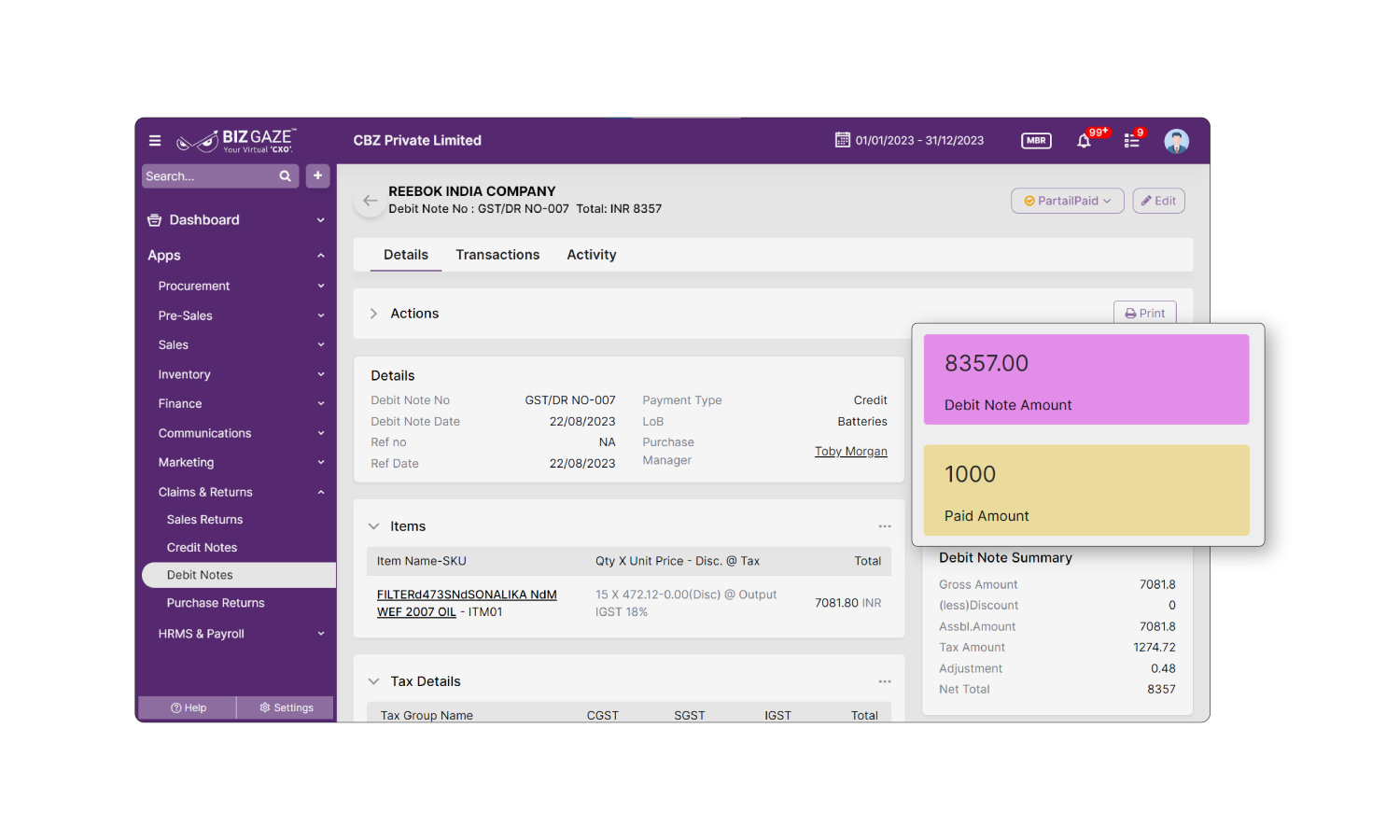Collapse the Tax Details section
The image size is (1400, 840).
373,681
